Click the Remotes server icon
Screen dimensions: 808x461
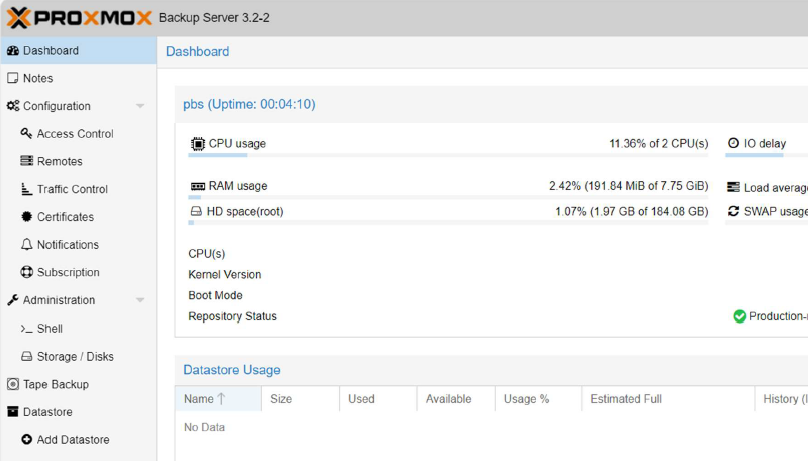[x=26, y=161]
